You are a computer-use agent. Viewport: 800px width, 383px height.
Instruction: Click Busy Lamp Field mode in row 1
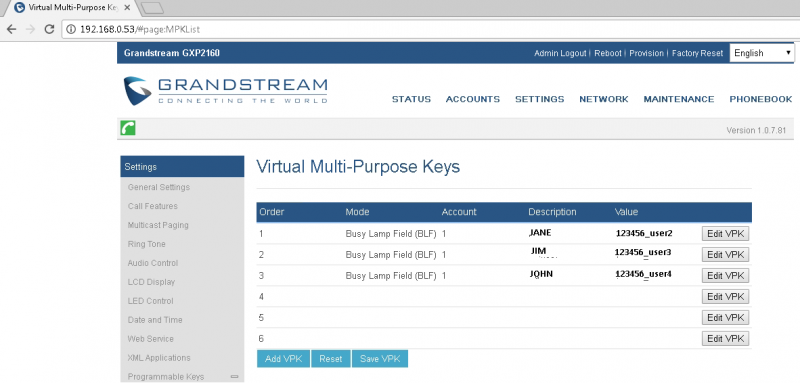391,234
